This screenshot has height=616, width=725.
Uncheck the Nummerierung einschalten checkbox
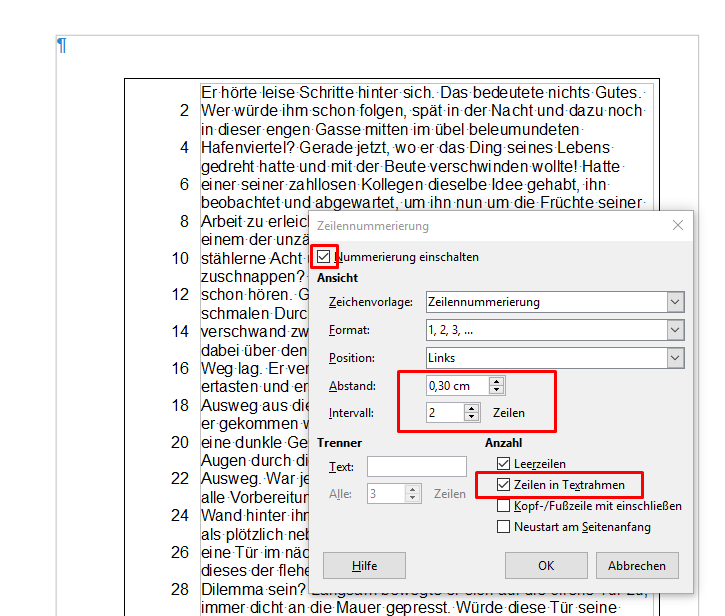(x=324, y=257)
